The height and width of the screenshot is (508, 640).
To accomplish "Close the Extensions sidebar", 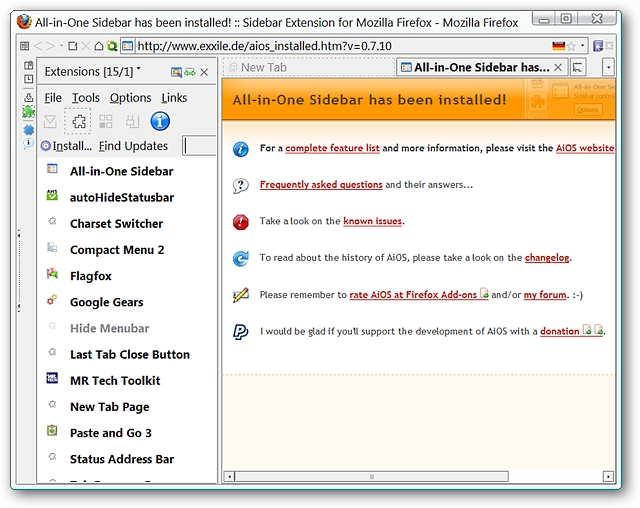I will click(204, 72).
